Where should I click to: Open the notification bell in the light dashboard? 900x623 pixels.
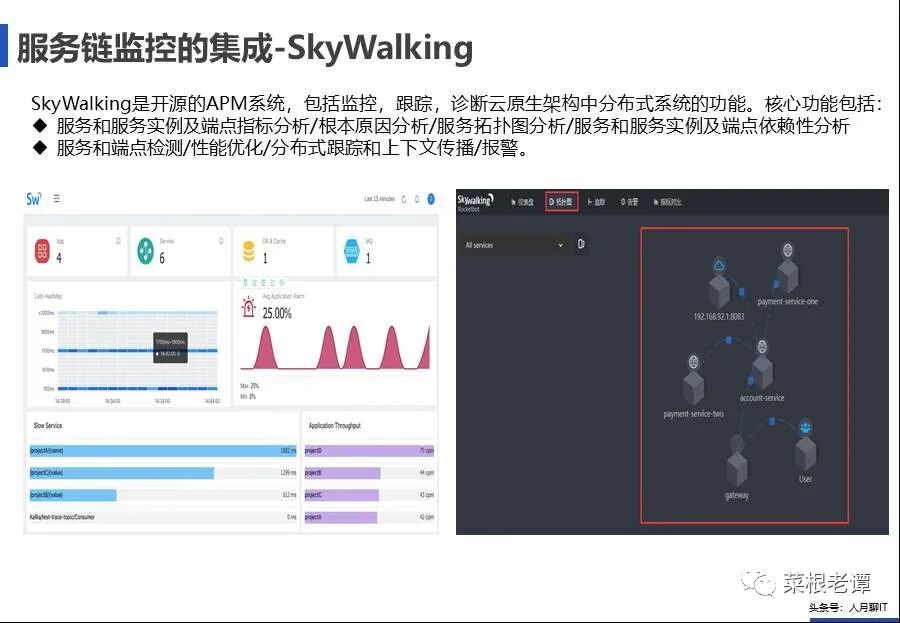tap(417, 199)
